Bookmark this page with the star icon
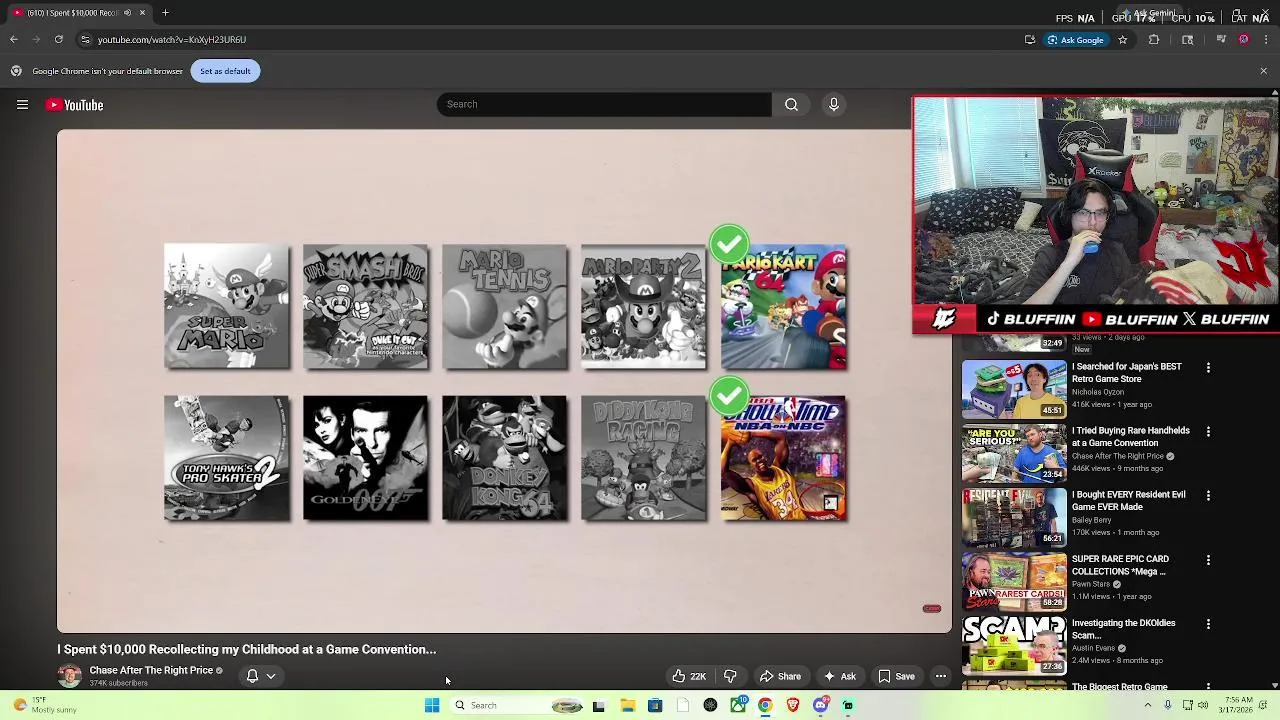1280x720 pixels. (1122, 40)
